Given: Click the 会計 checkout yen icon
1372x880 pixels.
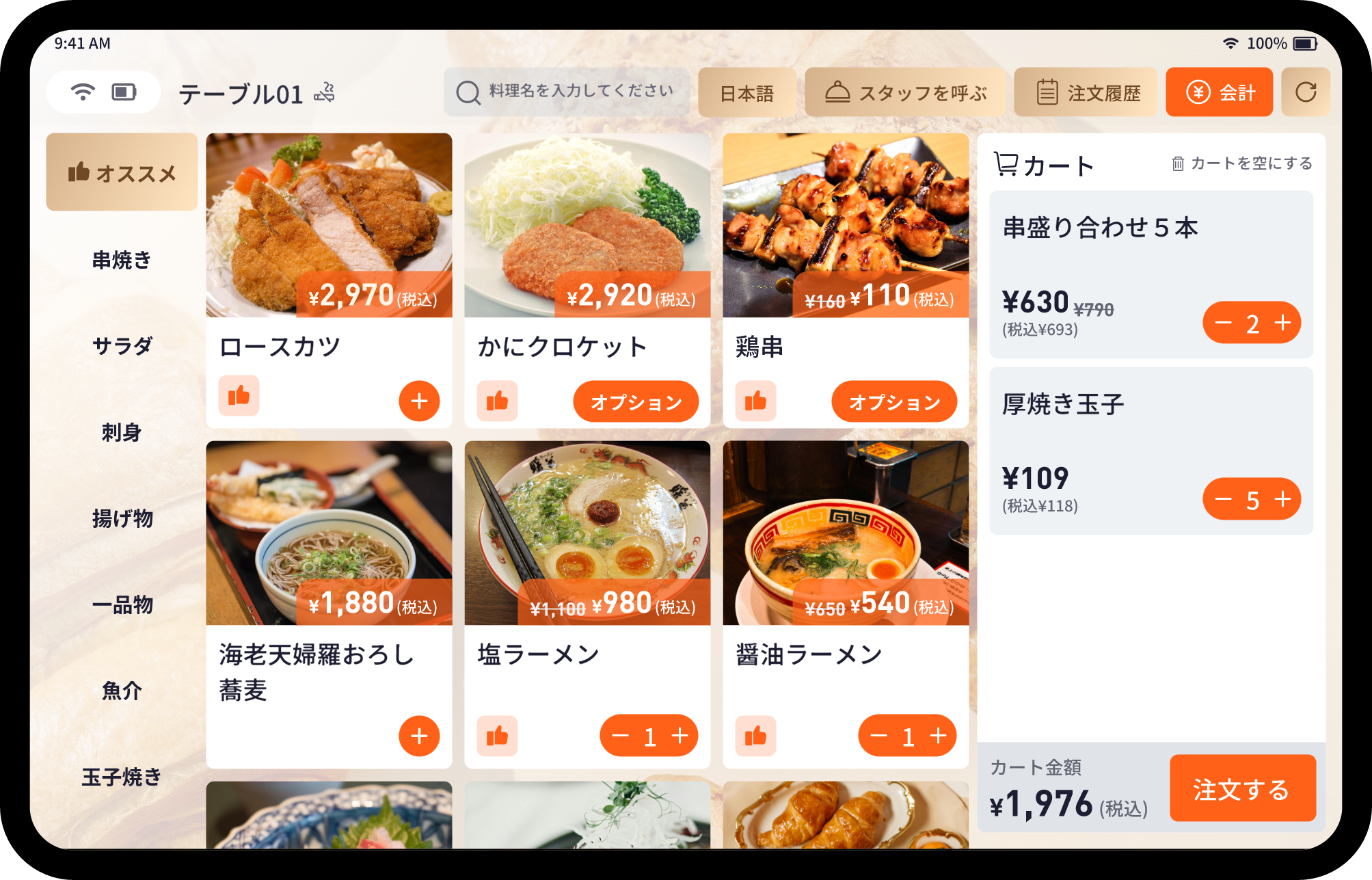Looking at the screenshot, I should tap(1198, 92).
